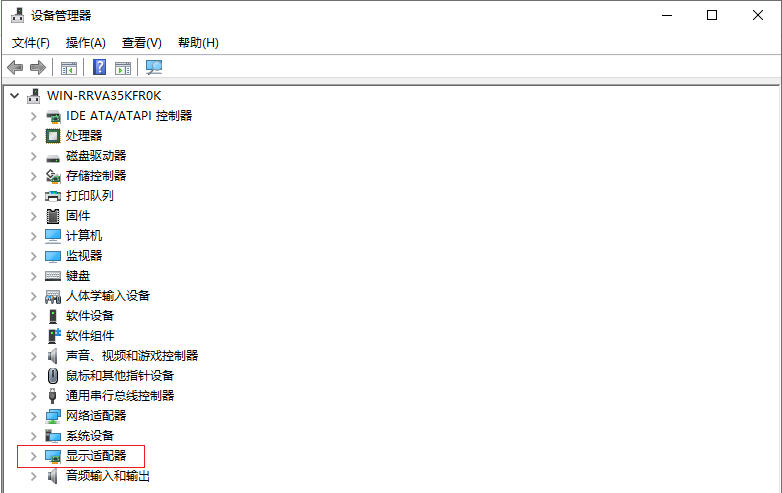Expand the 磁盘驱动器 category
The height and width of the screenshot is (493, 782).
pos(33,156)
